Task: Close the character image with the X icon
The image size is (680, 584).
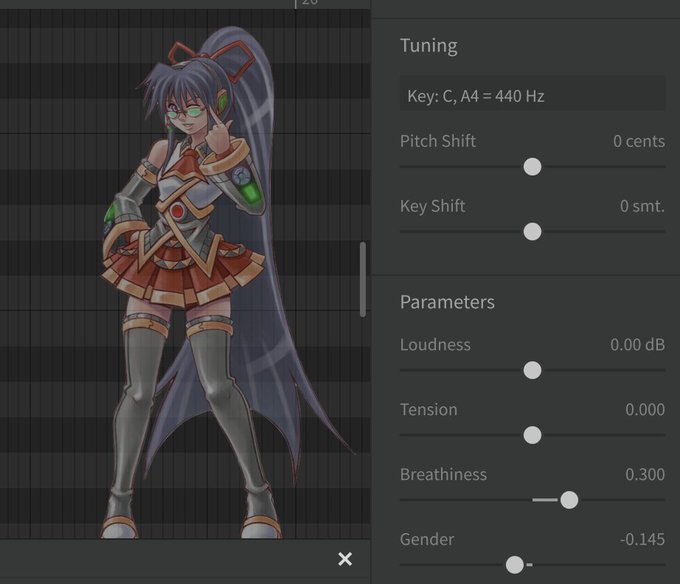Action: (345, 559)
